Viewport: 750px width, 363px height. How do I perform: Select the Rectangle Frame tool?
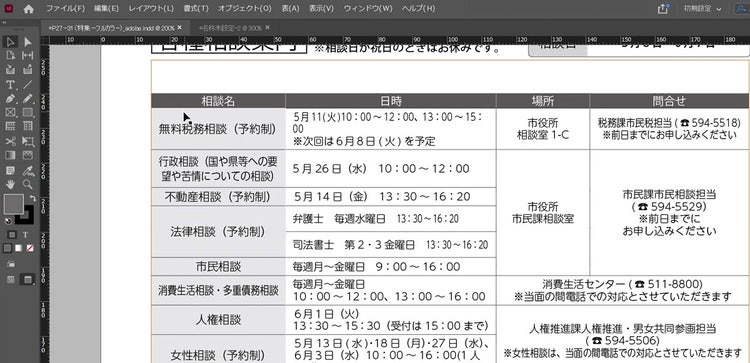10,112
